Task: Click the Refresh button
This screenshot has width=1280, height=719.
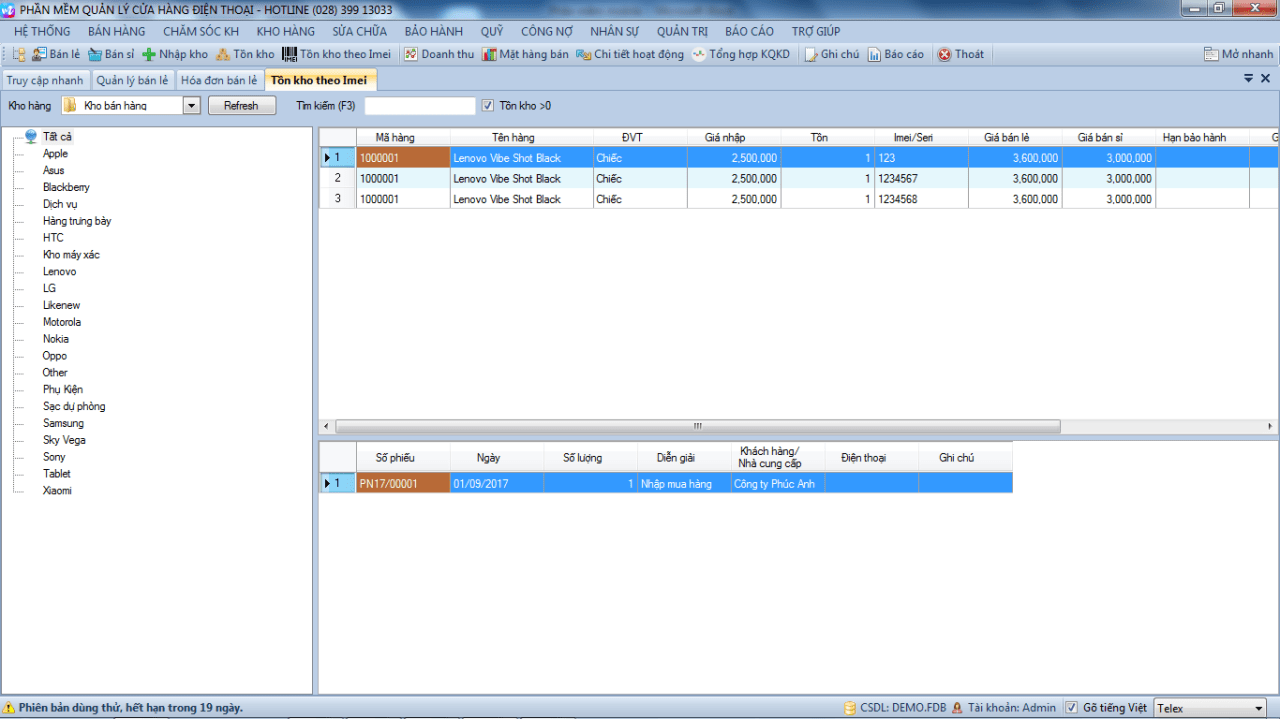Action: coord(241,105)
